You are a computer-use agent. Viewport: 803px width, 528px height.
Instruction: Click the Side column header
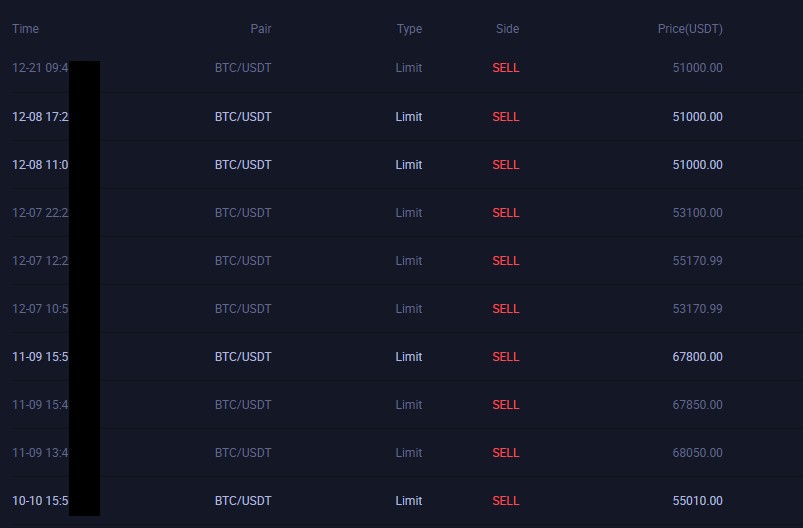[507, 29]
